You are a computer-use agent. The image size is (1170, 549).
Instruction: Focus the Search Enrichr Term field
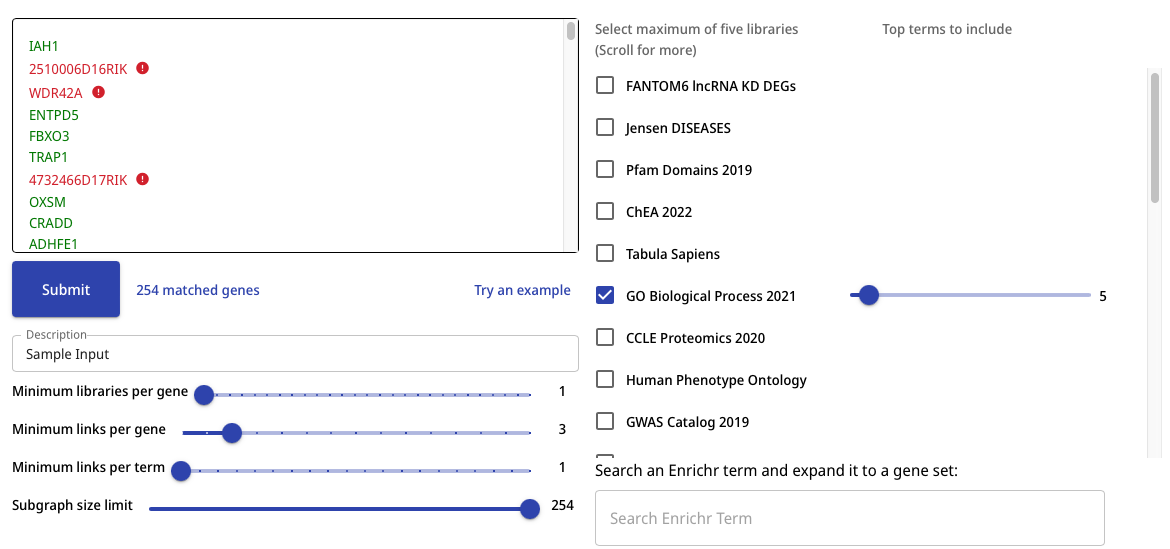[849, 518]
